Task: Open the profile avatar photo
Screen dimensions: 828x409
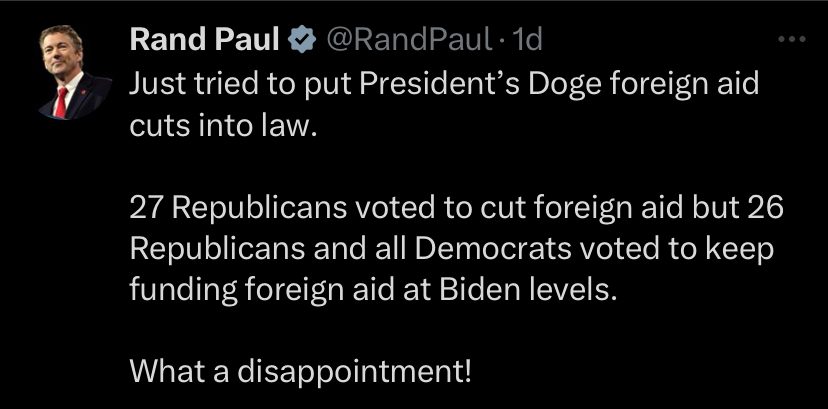Action: tap(76, 72)
